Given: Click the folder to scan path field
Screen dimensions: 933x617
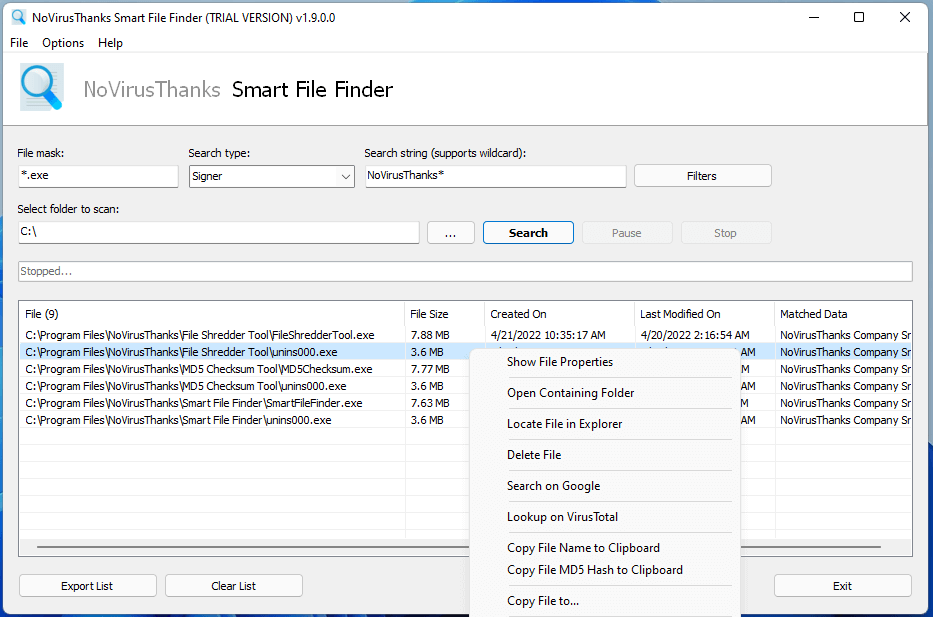Looking at the screenshot, I should (219, 232).
